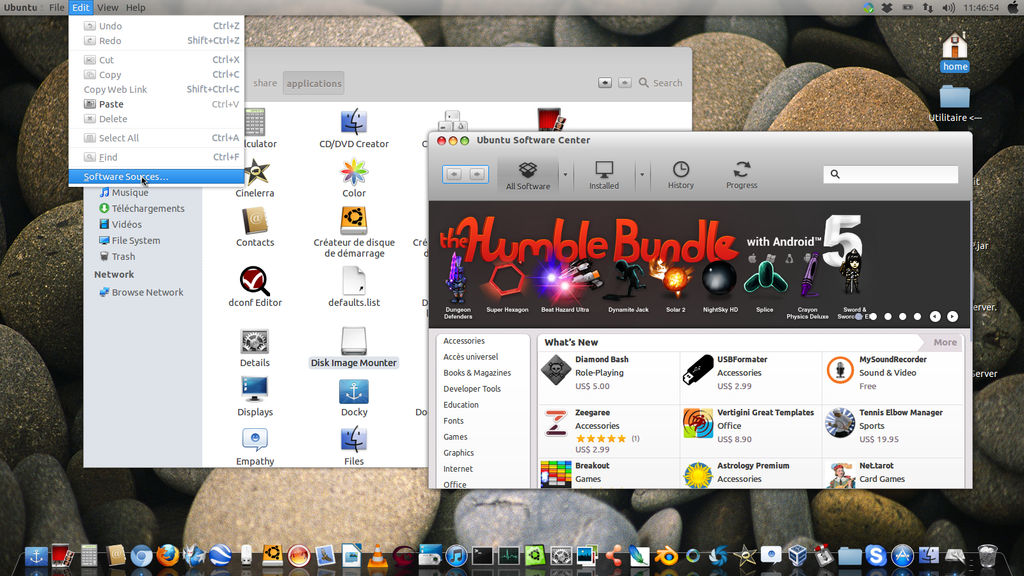Image resolution: width=1024 pixels, height=576 pixels.
Task: Open Trash in the dock
Action: (x=987, y=556)
